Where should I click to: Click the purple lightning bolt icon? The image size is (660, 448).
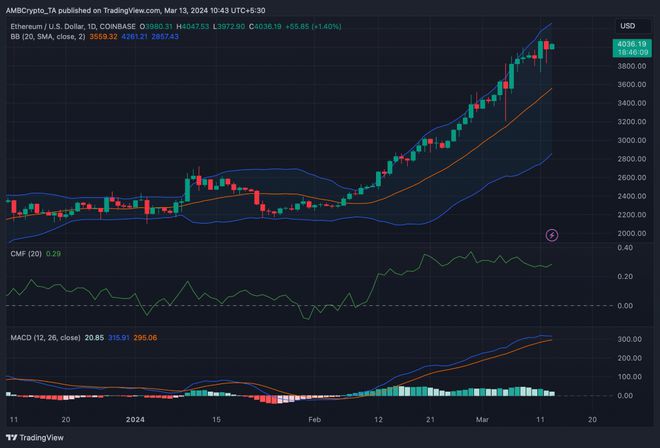tap(551, 235)
